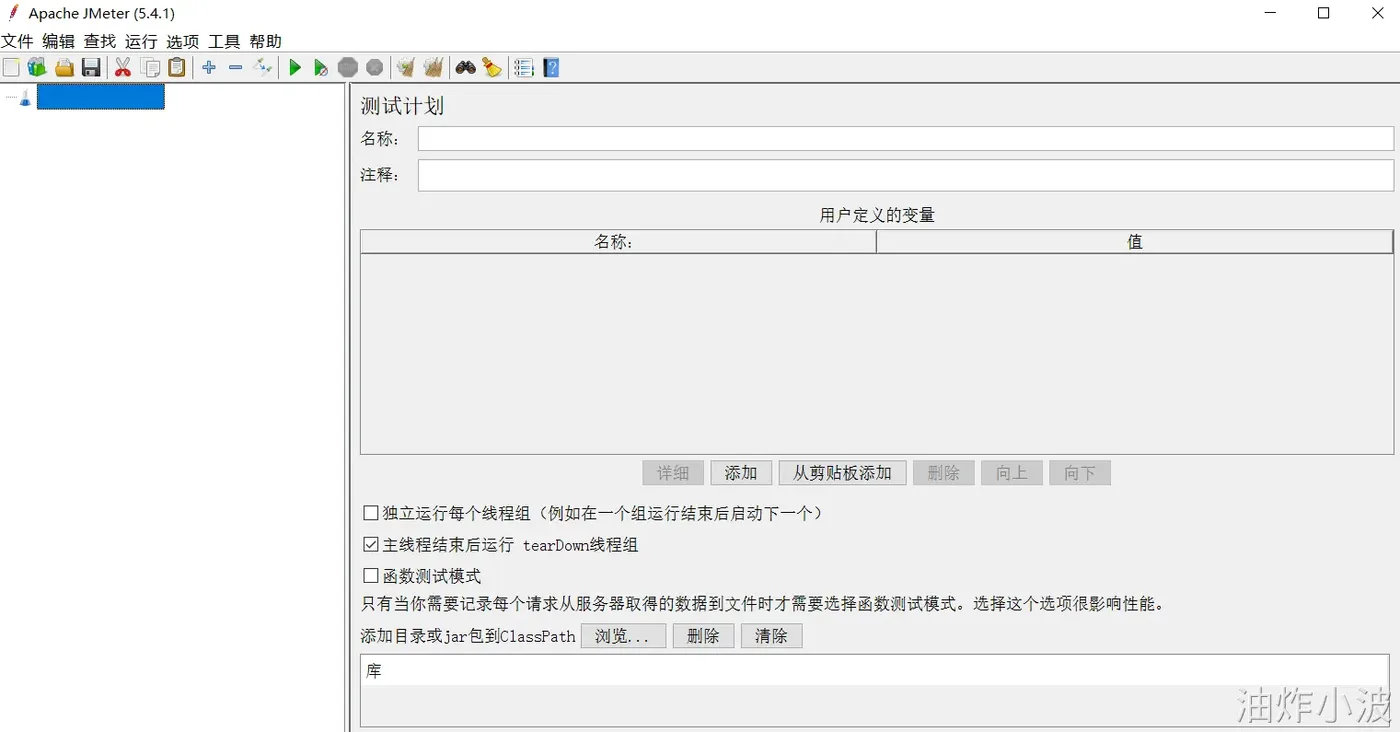Open the Function Helper dialog icon
The height and width of the screenshot is (732, 1400).
coord(524,68)
